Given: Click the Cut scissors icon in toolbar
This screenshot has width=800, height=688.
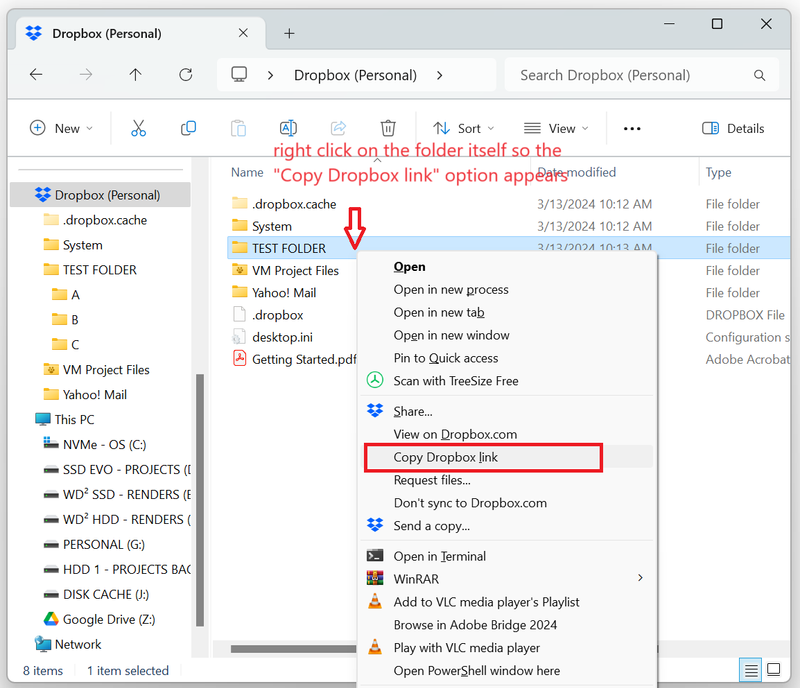Looking at the screenshot, I should tap(138, 128).
